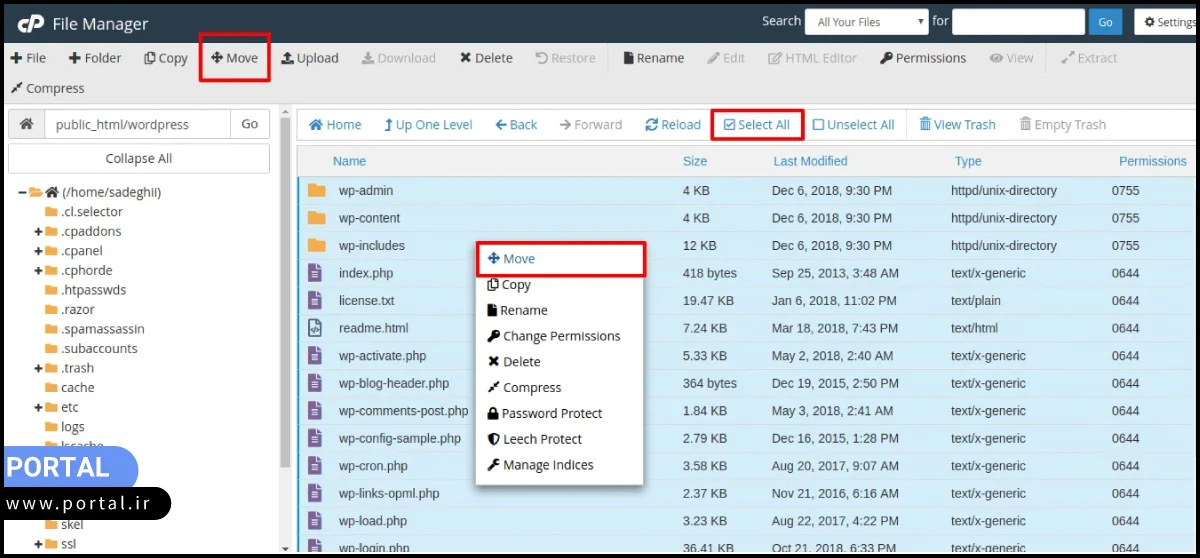Collapse the /home/sadeghil root tree node
The image size is (1200, 558).
click(x=22, y=192)
